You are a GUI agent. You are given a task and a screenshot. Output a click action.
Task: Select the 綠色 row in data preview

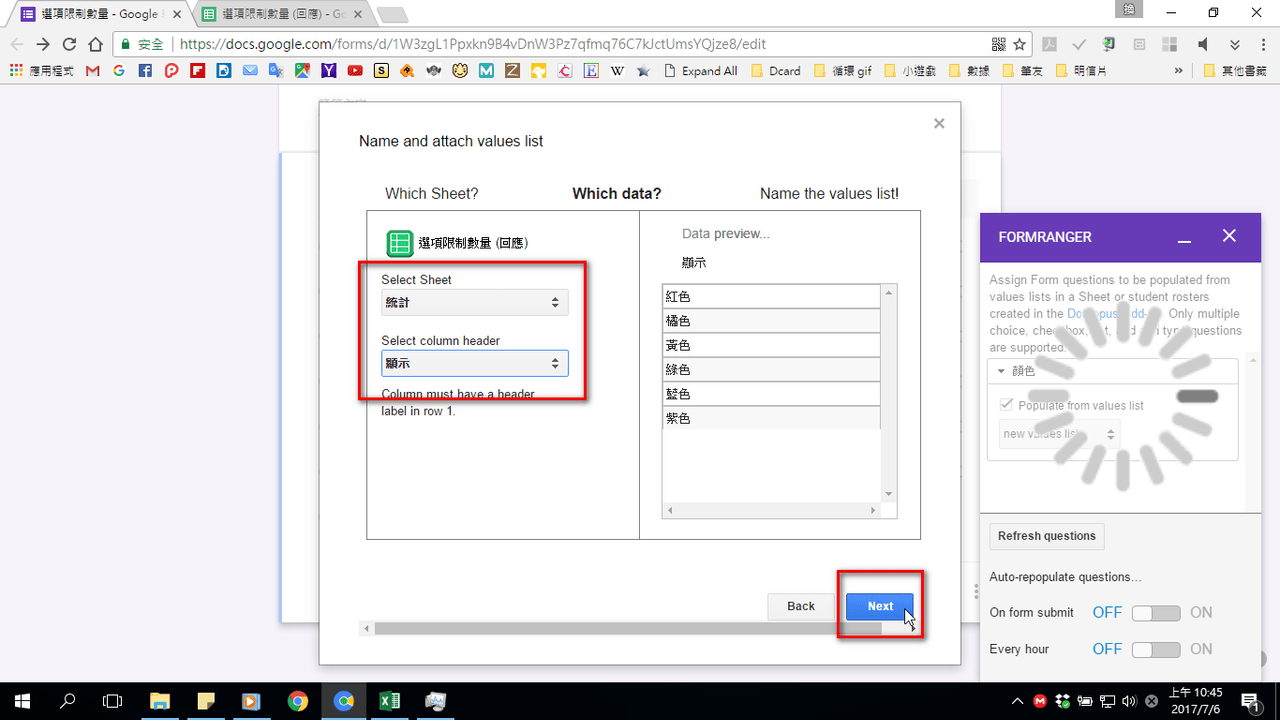[x=771, y=370]
